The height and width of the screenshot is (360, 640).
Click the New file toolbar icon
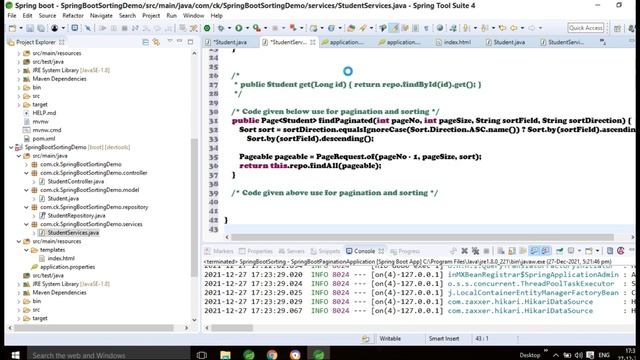pos(12,28)
